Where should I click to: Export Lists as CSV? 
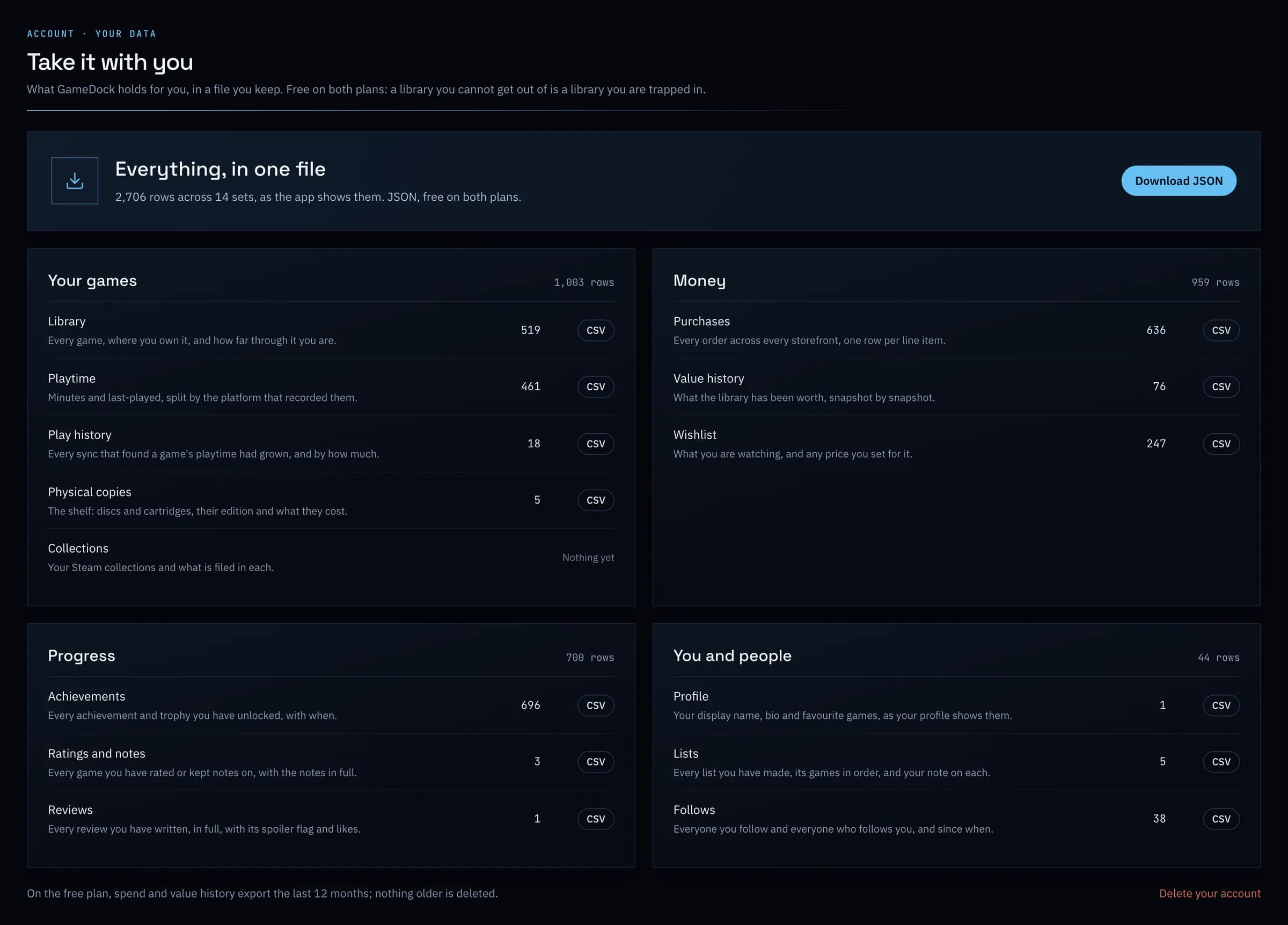pos(1221,761)
